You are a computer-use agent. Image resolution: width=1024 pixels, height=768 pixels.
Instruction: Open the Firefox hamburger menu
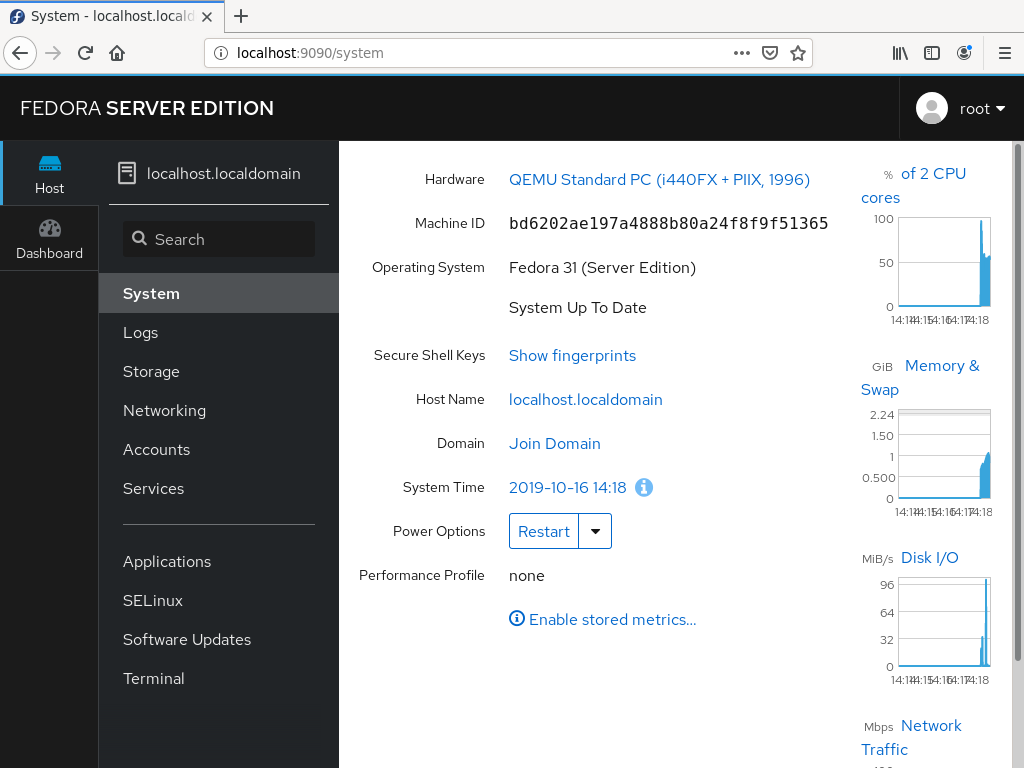[x=1005, y=53]
